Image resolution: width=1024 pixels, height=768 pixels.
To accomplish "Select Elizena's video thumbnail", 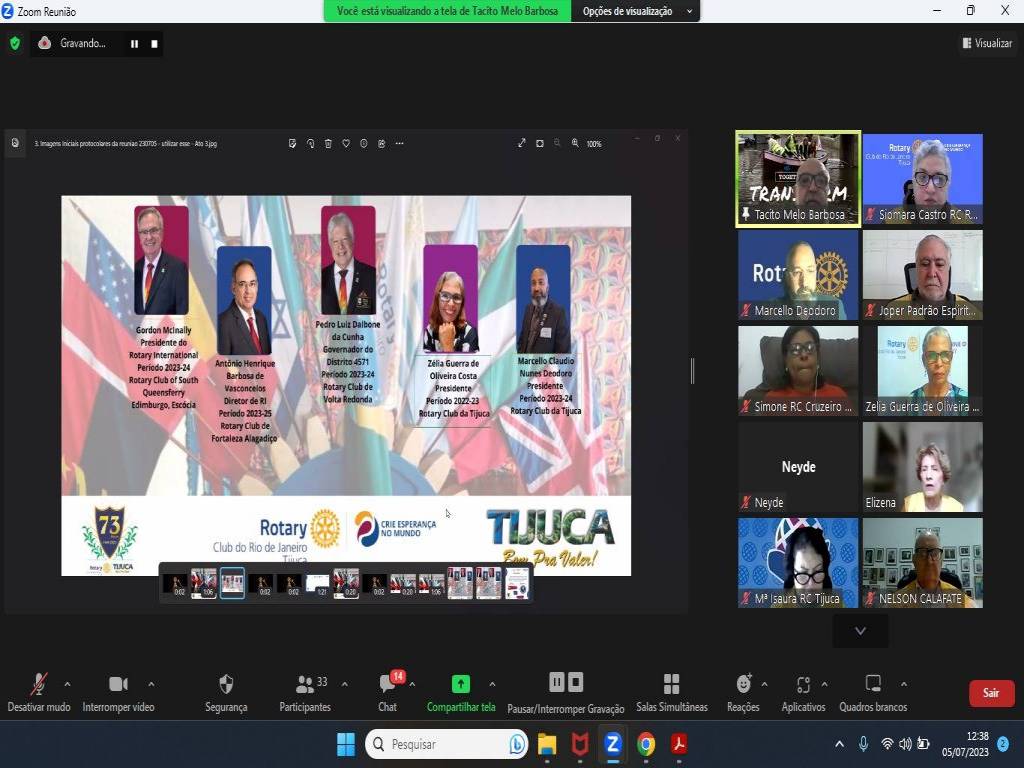I will click(922, 467).
